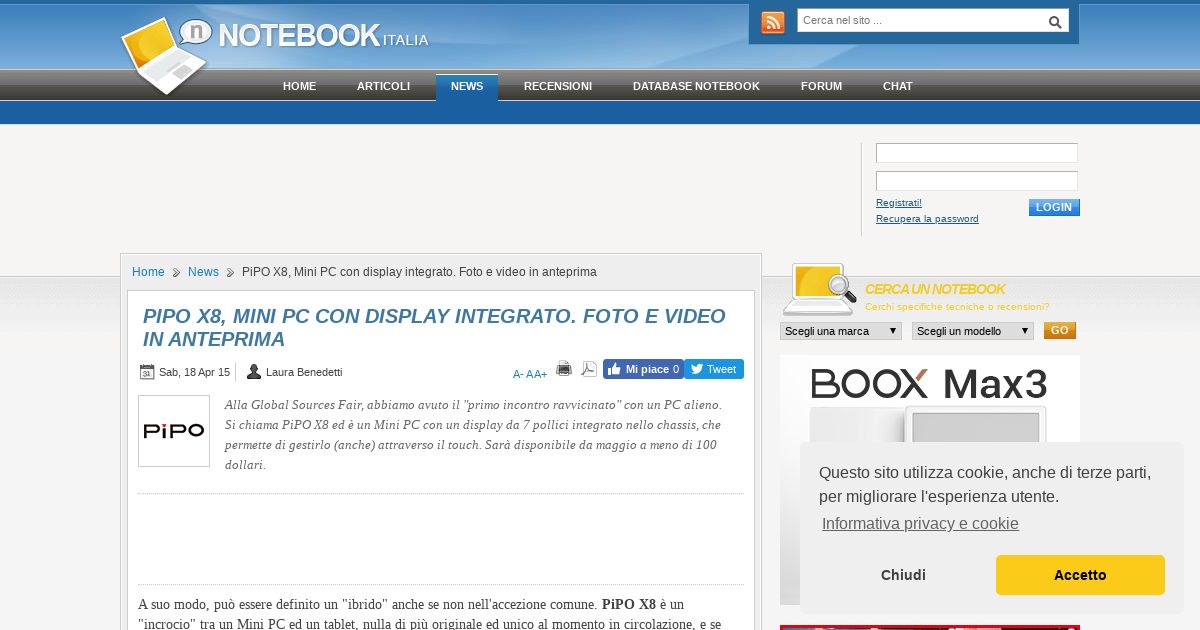Open the Recupera la password link
1200x630 pixels.
pyautogui.click(x=927, y=219)
